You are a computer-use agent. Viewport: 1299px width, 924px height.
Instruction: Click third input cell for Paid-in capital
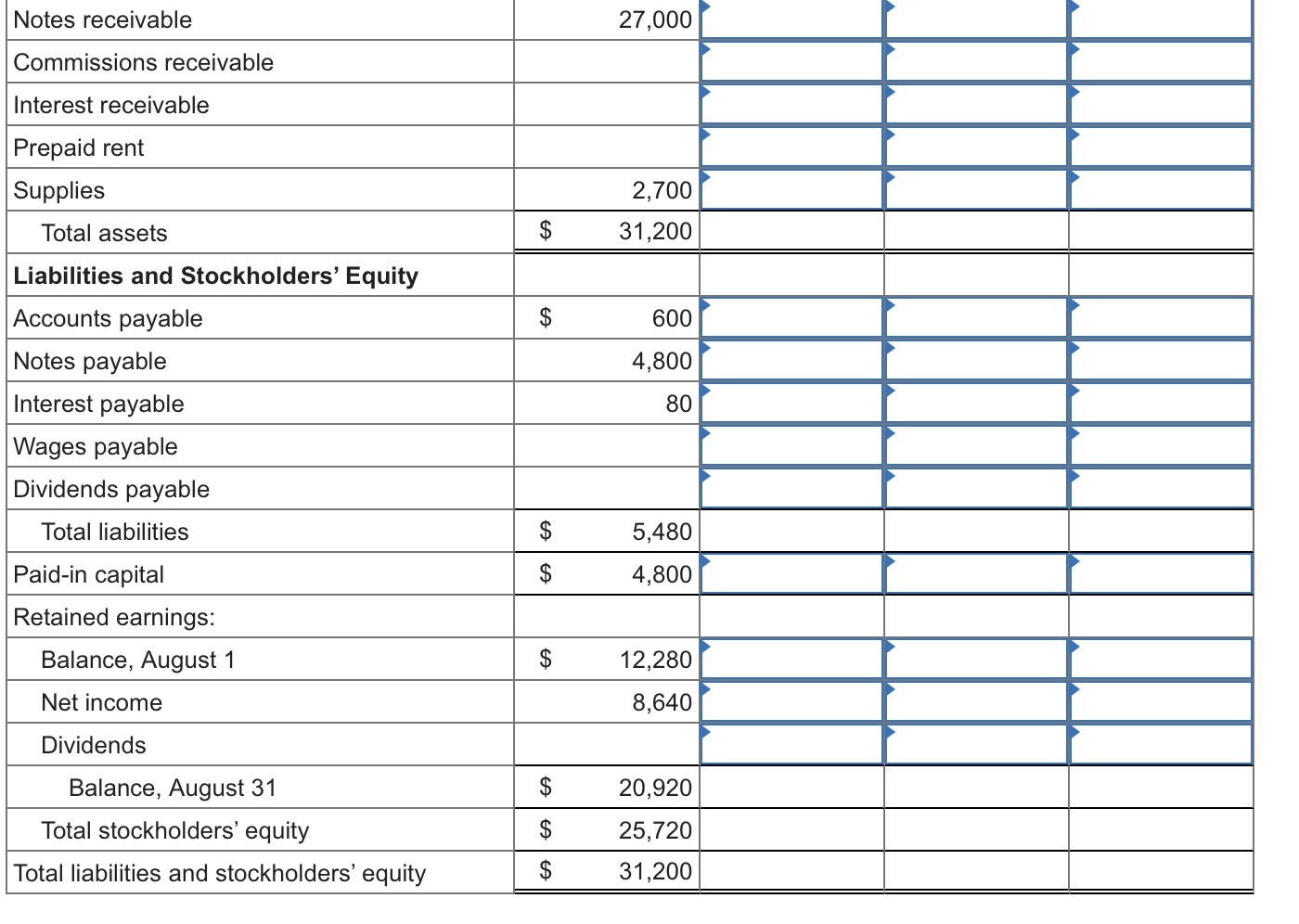(x=1161, y=573)
